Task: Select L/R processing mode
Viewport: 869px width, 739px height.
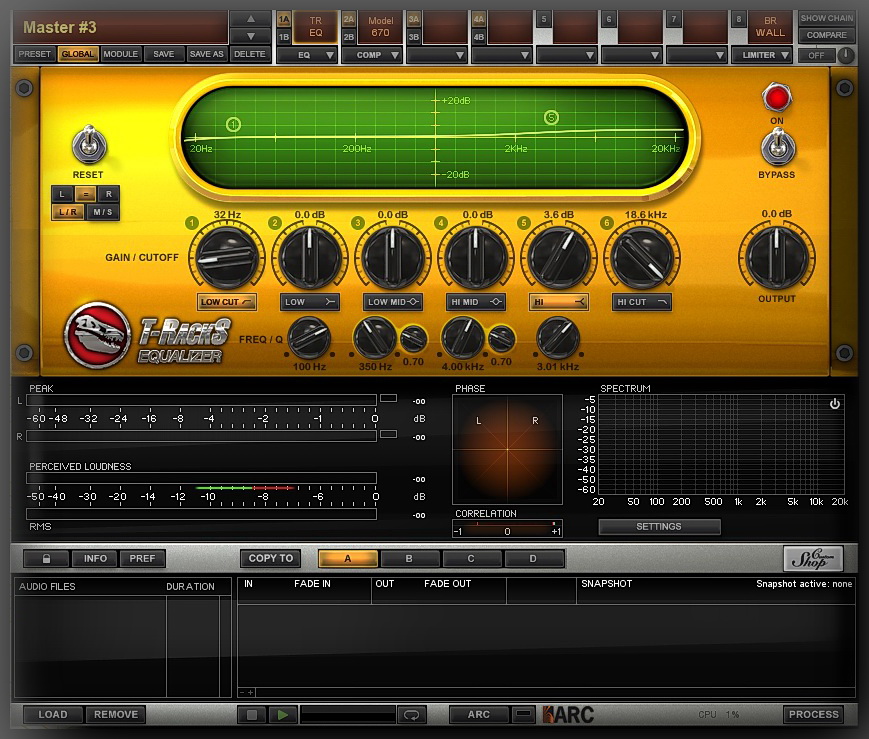Action: pos(68,212)
